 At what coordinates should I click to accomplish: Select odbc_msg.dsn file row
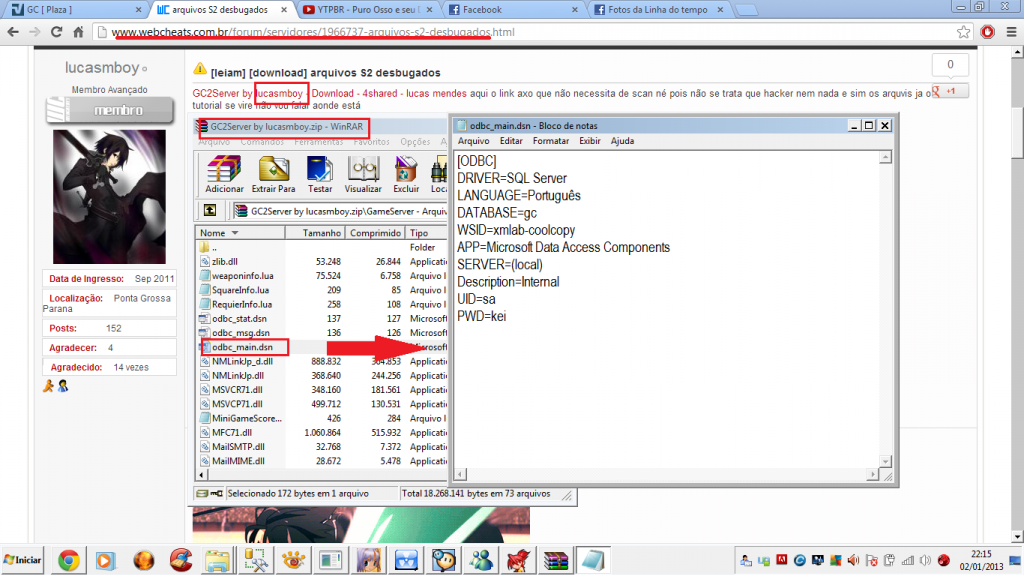[321, 333]
